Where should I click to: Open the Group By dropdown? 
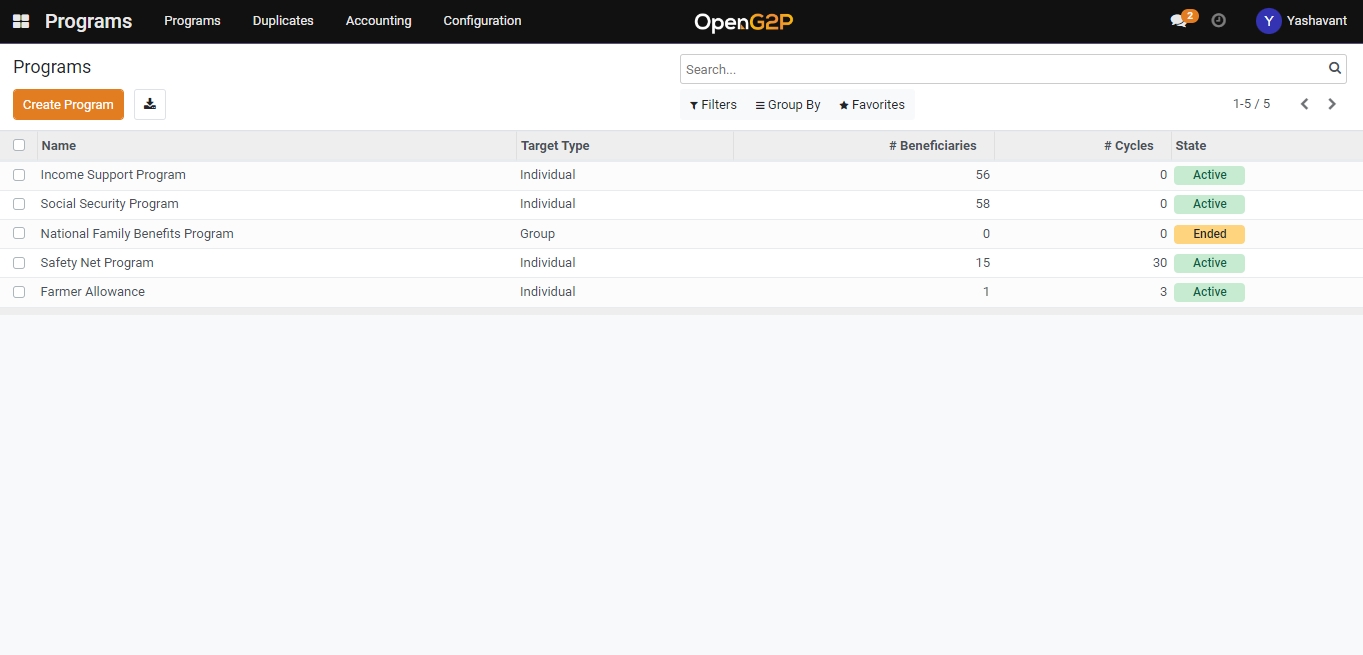[788, 105]
